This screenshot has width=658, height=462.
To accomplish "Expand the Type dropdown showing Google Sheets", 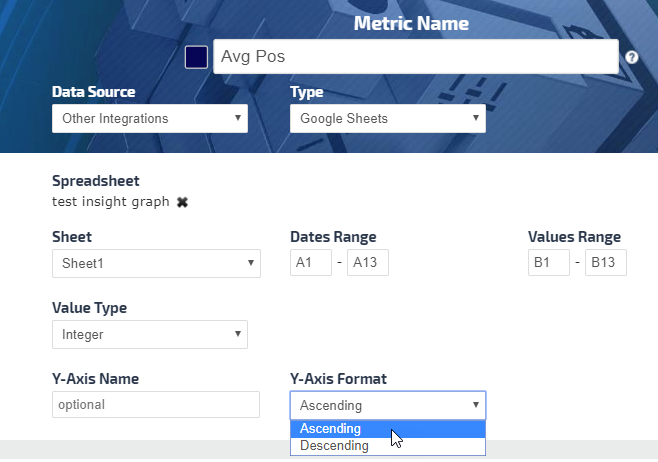I will coord(388,119).
